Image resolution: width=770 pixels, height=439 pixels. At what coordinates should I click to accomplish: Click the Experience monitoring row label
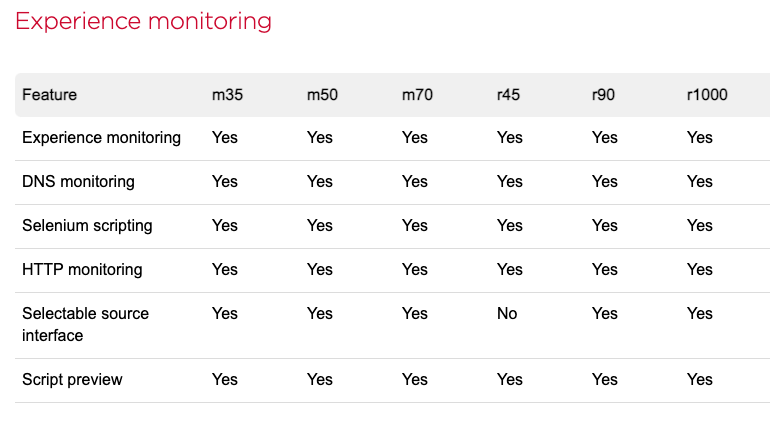point(101,137)
